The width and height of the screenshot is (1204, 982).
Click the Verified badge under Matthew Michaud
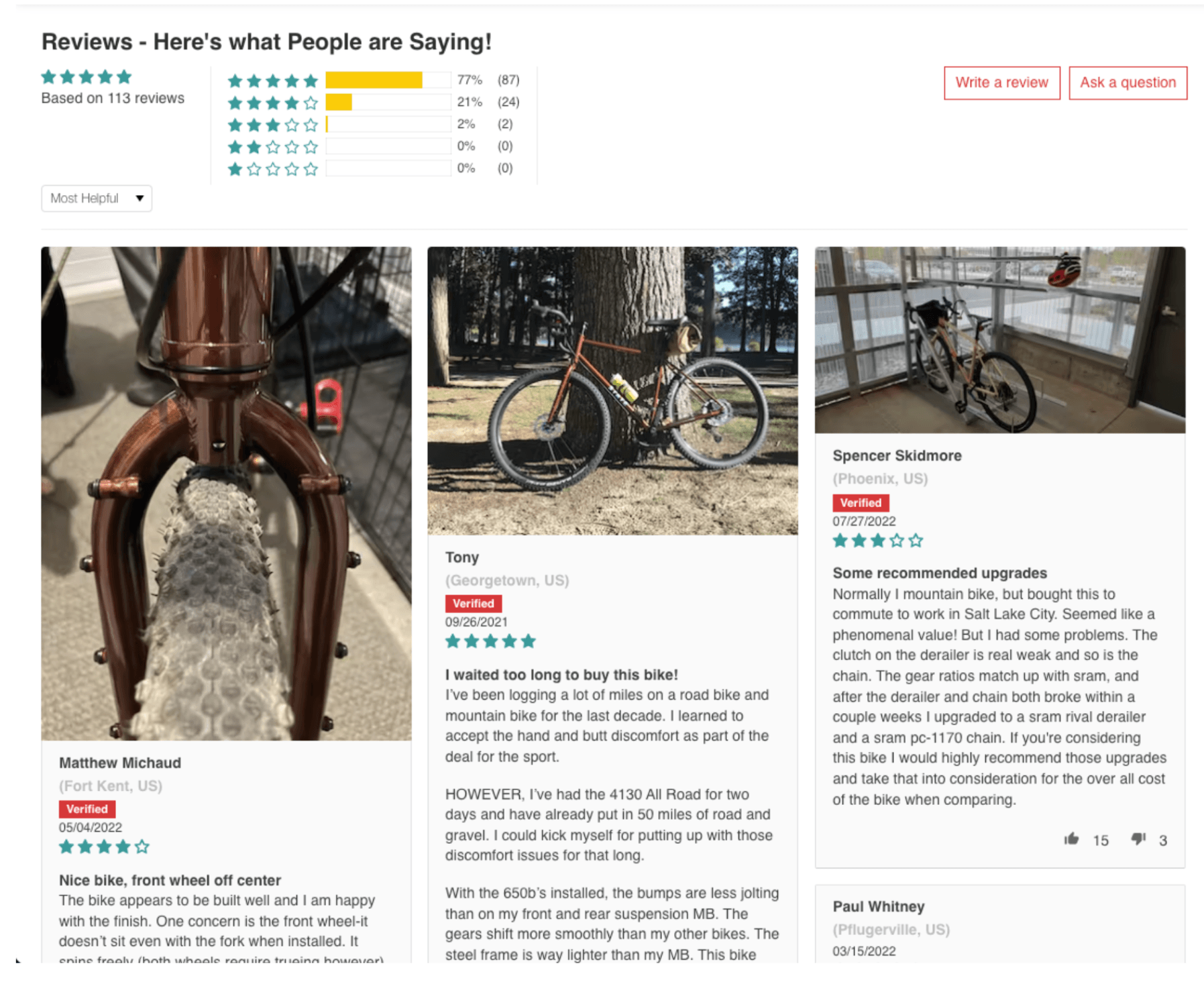pyautogui.click(x=87, y=809)
